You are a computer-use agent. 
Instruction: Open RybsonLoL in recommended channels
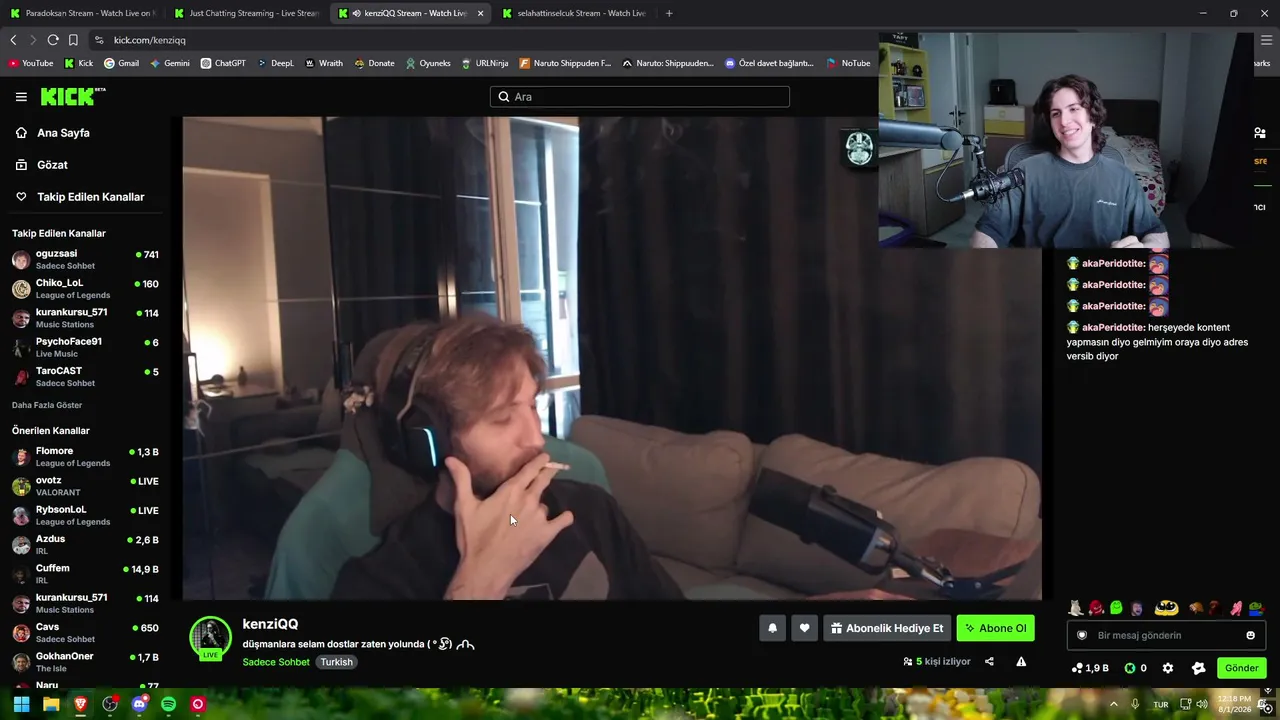tap(85, 516)
